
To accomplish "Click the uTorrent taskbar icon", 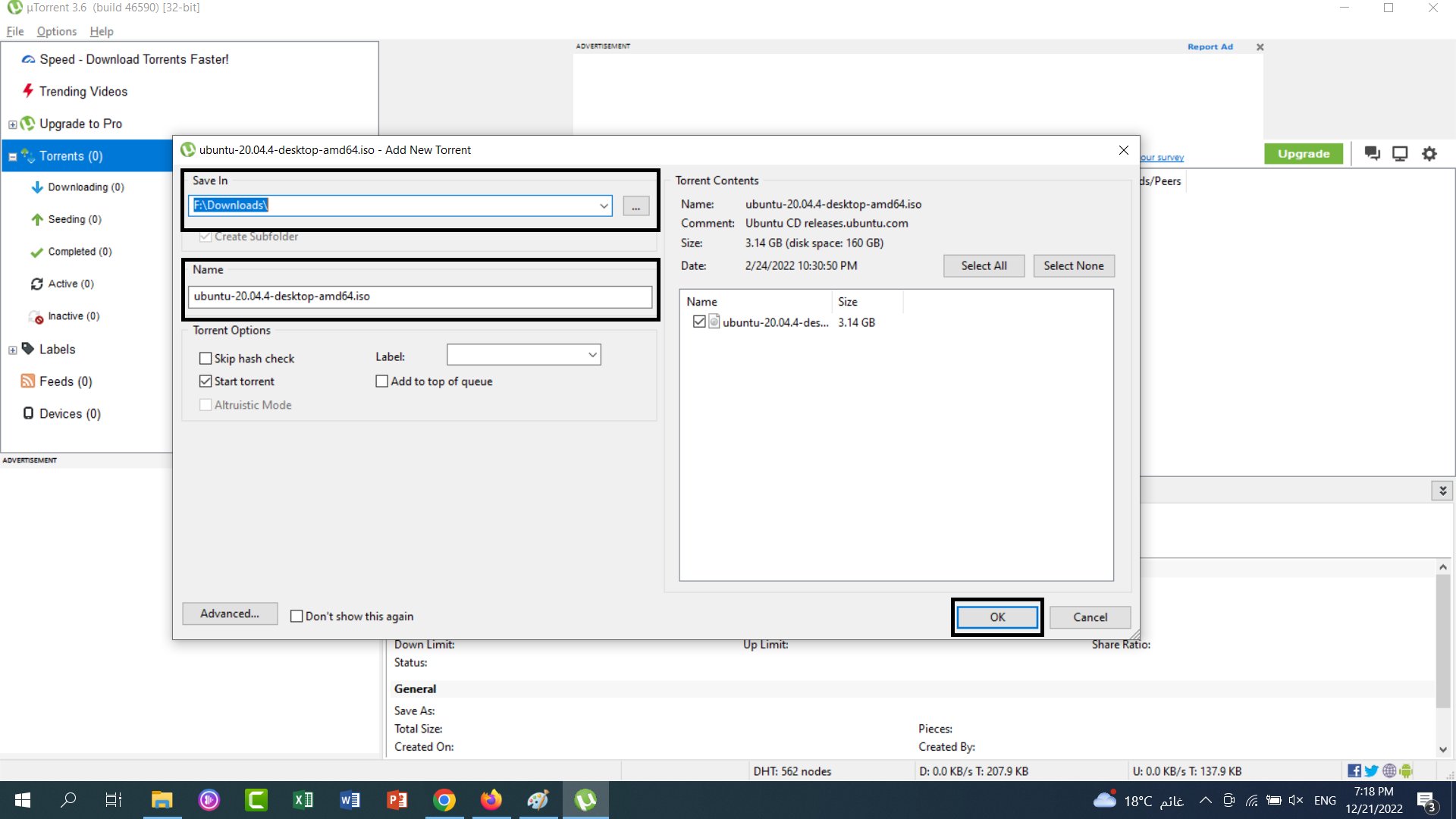I will (585, 800).
